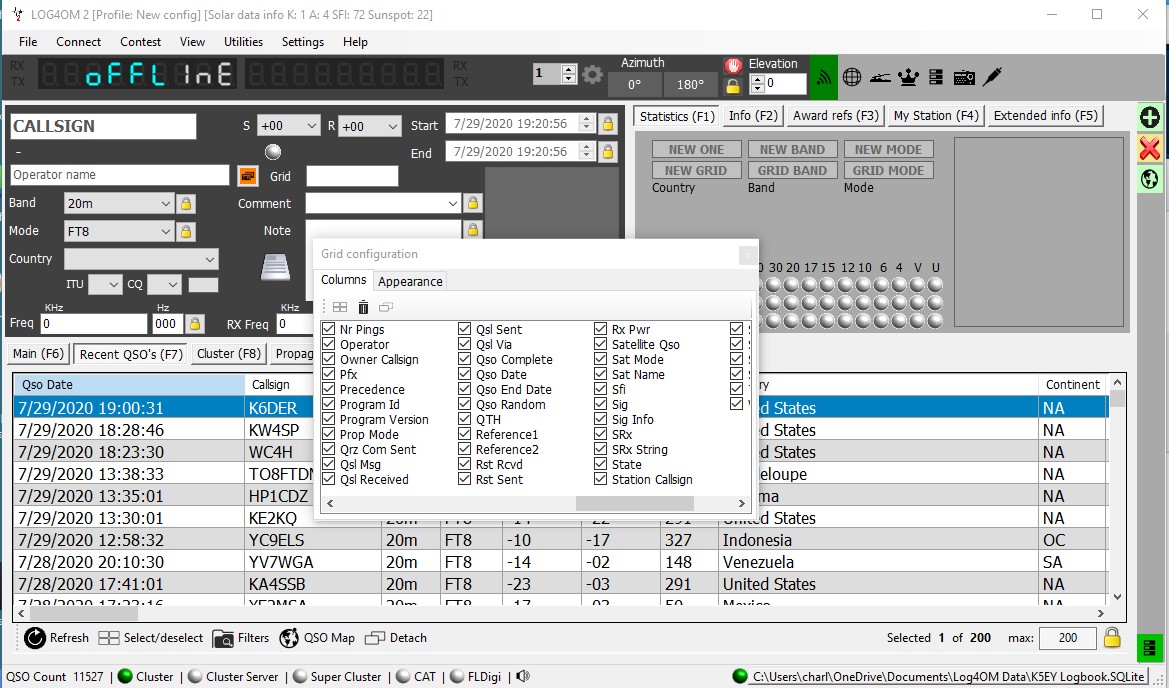Screen dimensions: 1169x688
Task: Expand the Comment dropdown
Action: (453, 203)
